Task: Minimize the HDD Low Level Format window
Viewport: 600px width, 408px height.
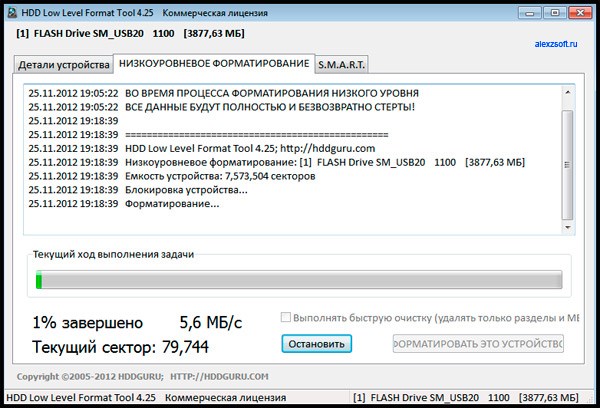Action: (530, 13)
